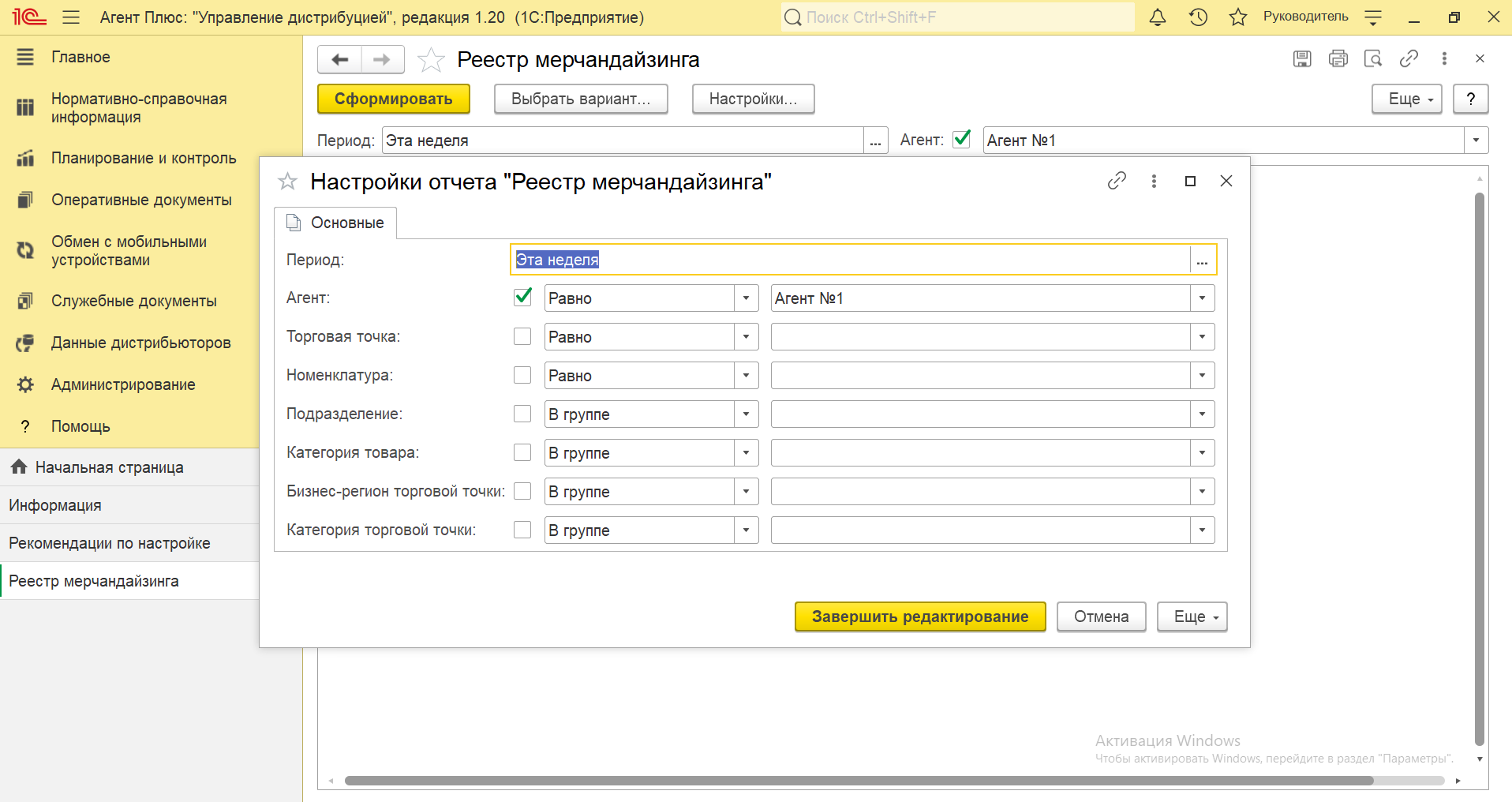Expand Торговая точка comparison dropdown
1512x802 pixels.
point(746,337)
